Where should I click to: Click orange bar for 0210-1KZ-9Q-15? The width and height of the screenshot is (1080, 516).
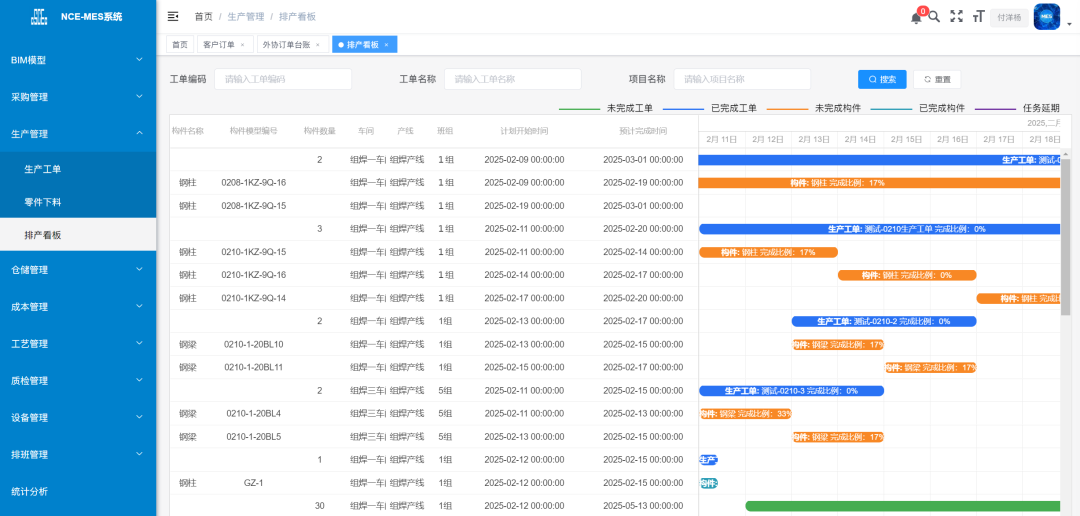(x=768, y=252)
